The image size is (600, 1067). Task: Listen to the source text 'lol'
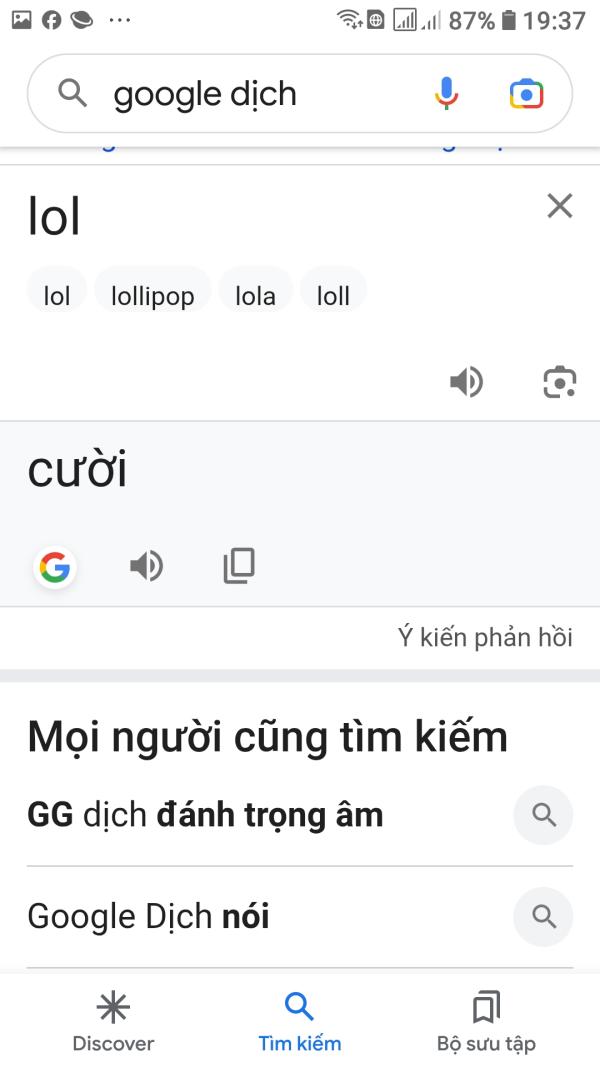467,382
